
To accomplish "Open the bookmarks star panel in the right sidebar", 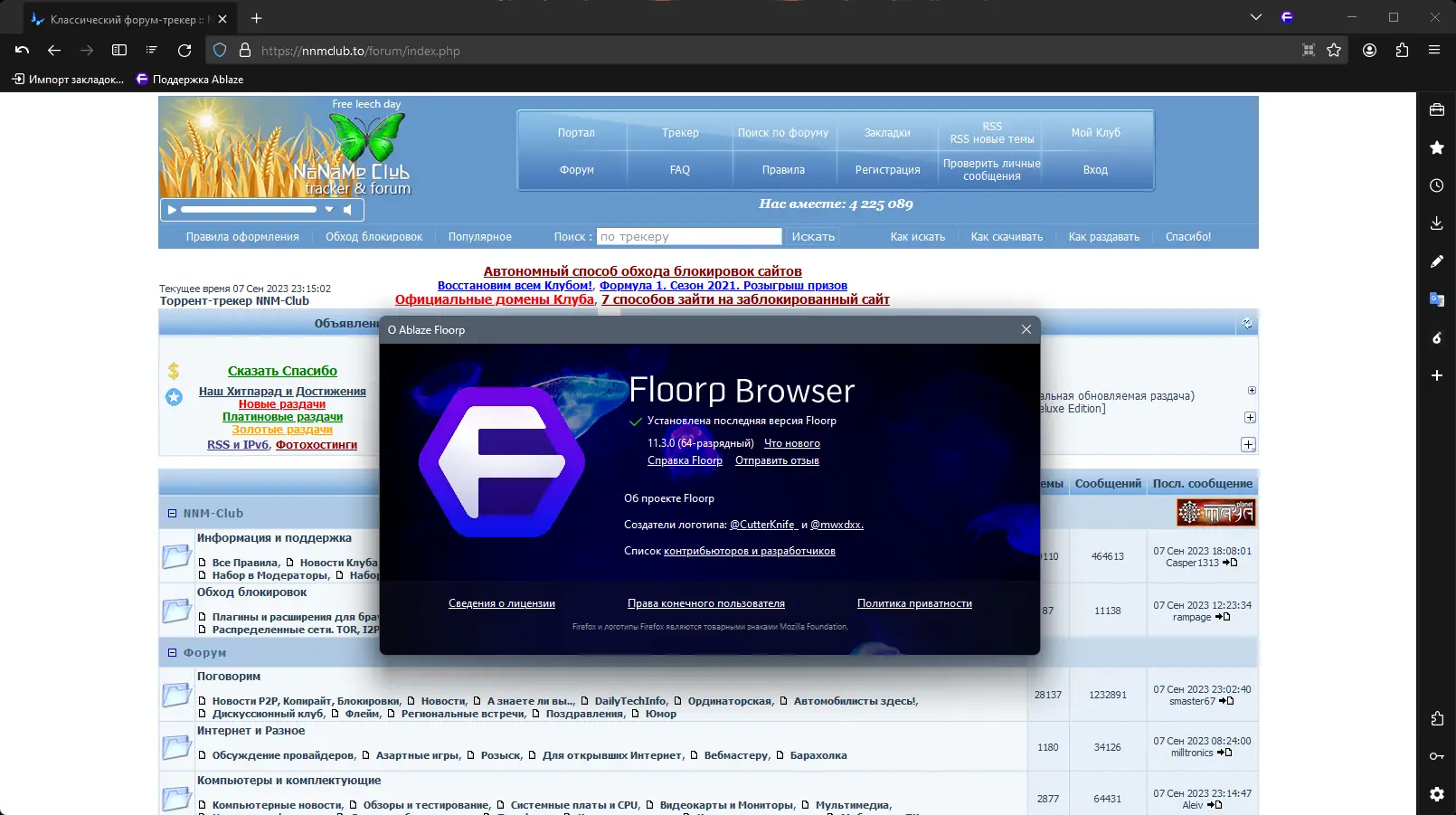I will pyautogui.click(x=1437, y=147).
